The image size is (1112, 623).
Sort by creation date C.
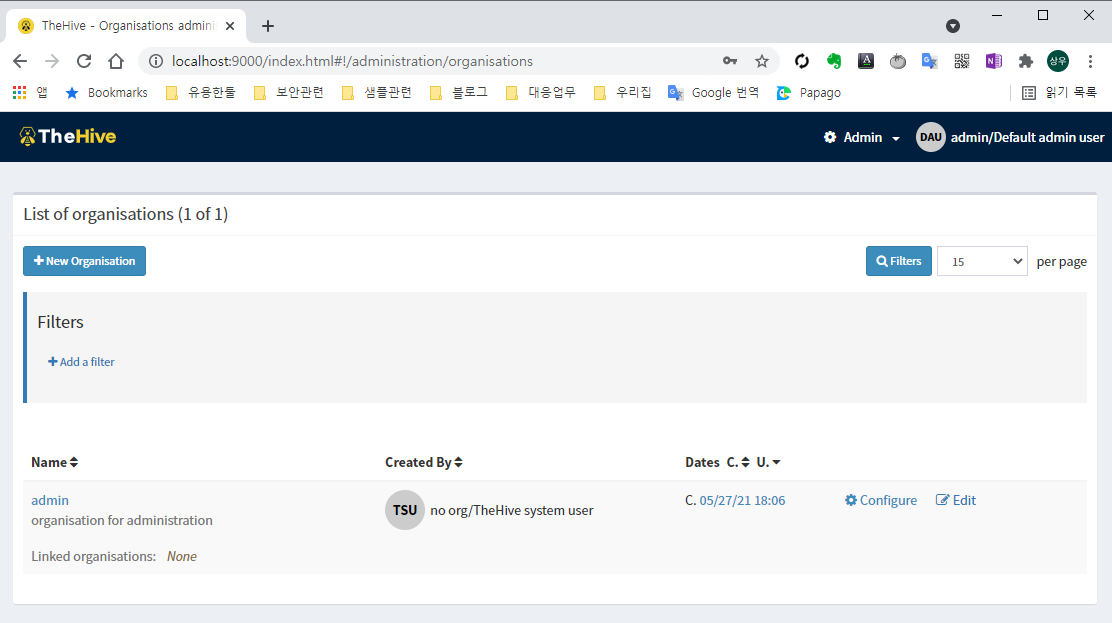738,463
